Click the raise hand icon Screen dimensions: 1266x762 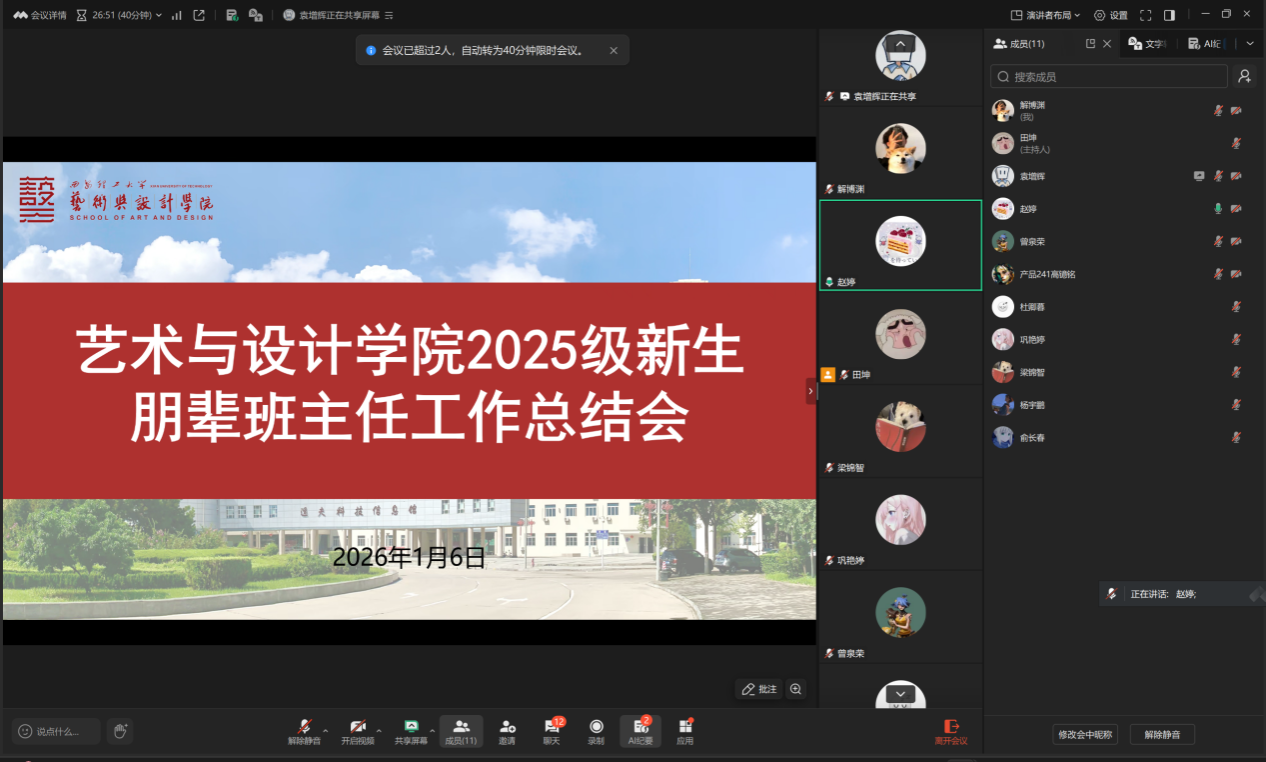120,731
